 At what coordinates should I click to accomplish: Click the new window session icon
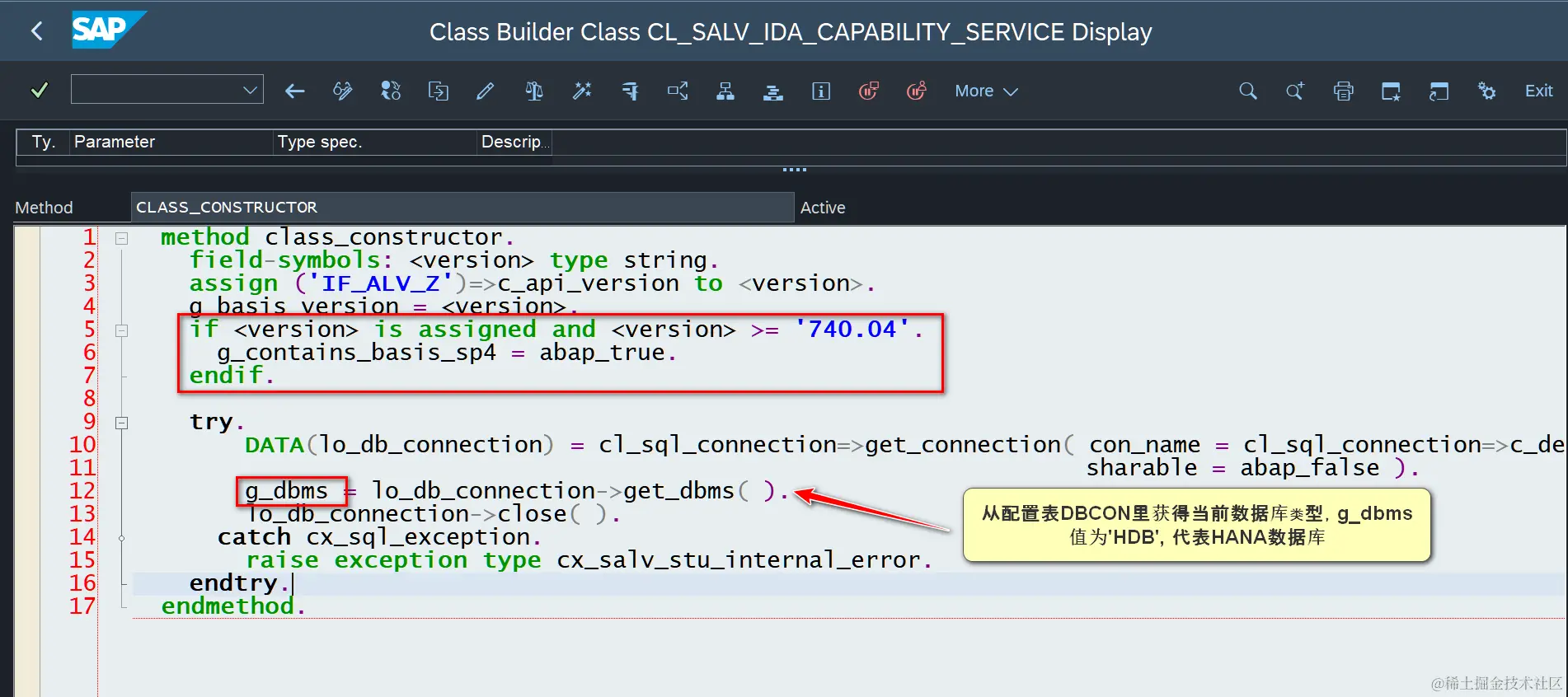[1391, 91]
